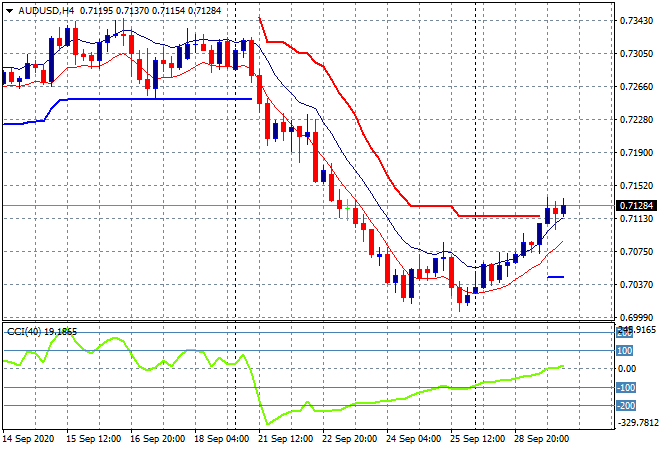Click the 0.72280 price axis label
660x450 pixels.
click(636, 120)
